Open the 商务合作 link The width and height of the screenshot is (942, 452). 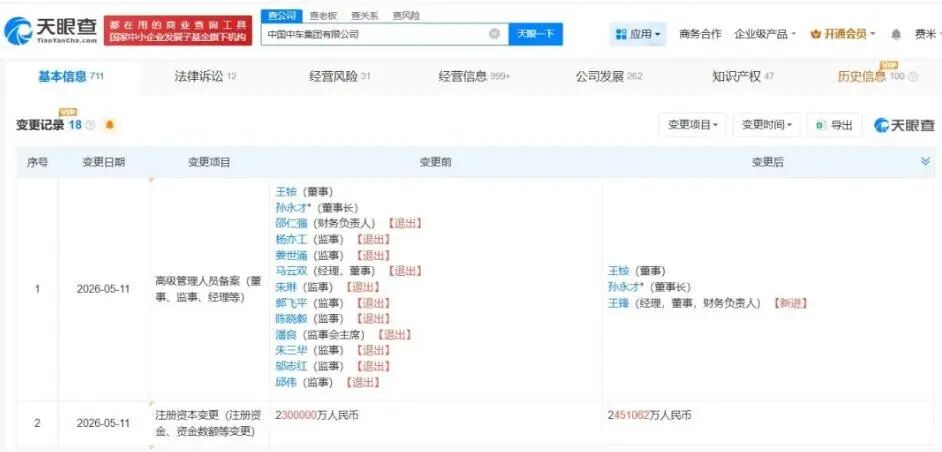click(x=700, y=34)
